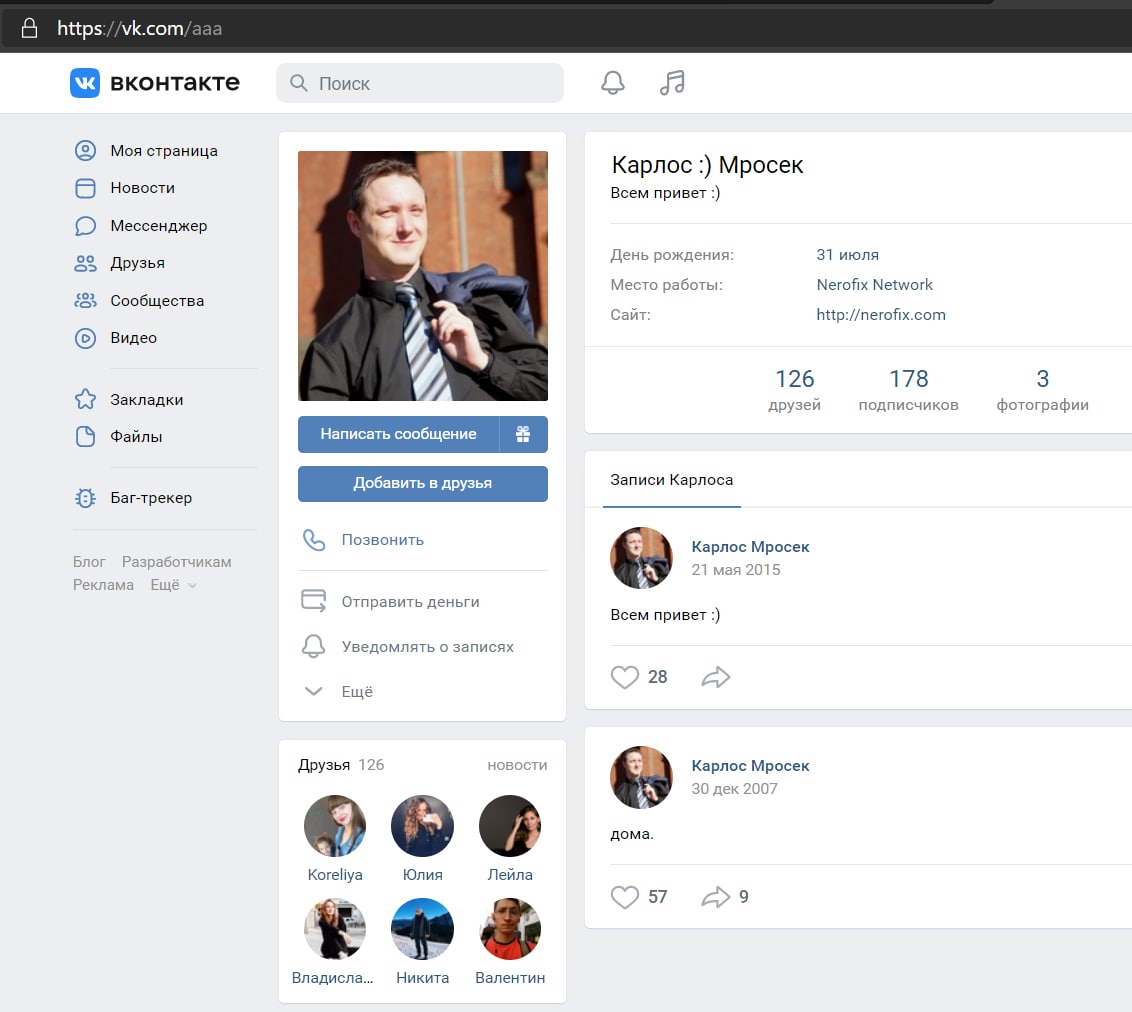Send a gift via gift icon
This screenshot has width=1132, height=1012.
tap(523, 434)
